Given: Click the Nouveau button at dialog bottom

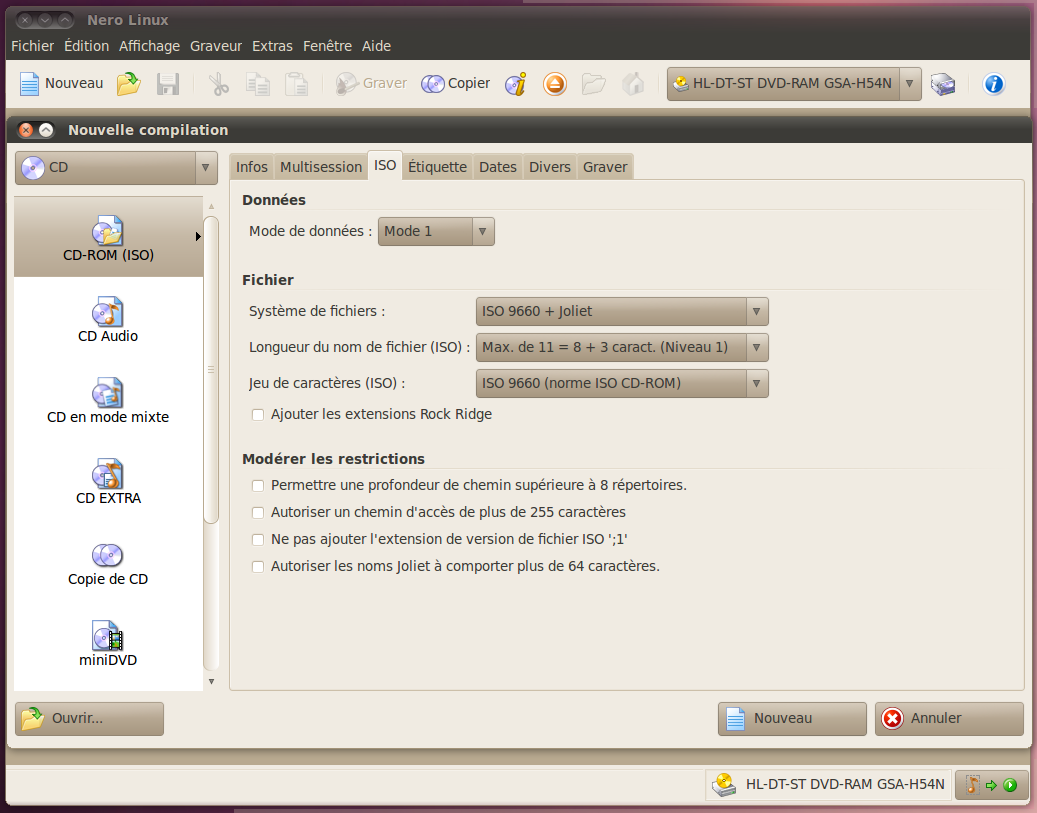Looking at the screenshot, I should tap(792, 719).
